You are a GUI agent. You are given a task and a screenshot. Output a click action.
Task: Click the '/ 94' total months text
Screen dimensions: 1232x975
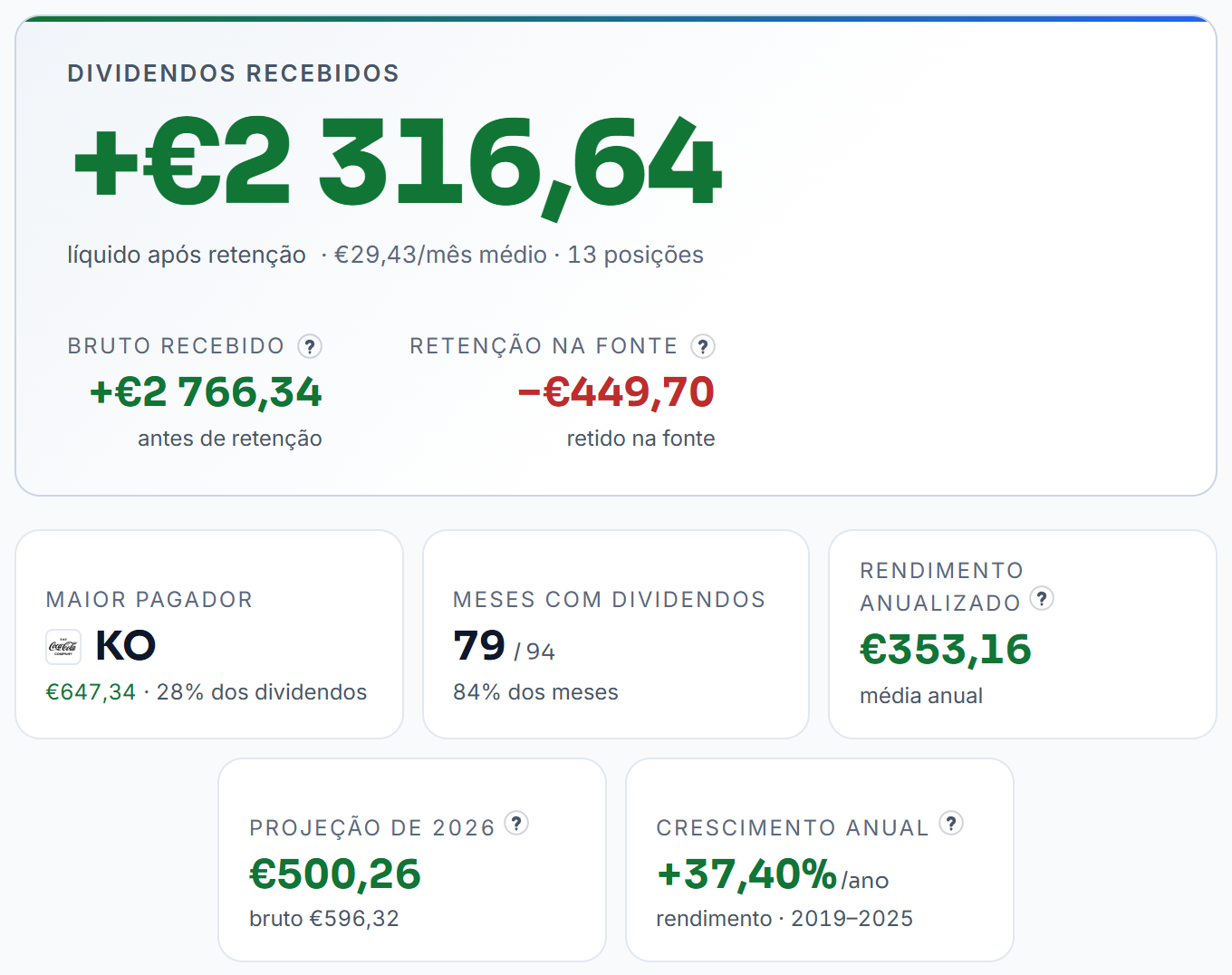534,652
